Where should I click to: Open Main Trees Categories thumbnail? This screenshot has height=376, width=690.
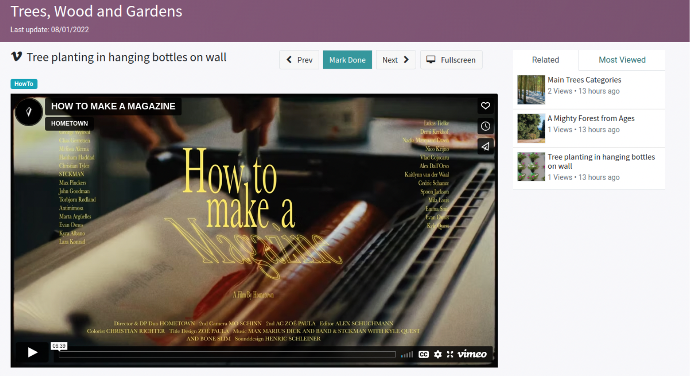click(531, 90)
